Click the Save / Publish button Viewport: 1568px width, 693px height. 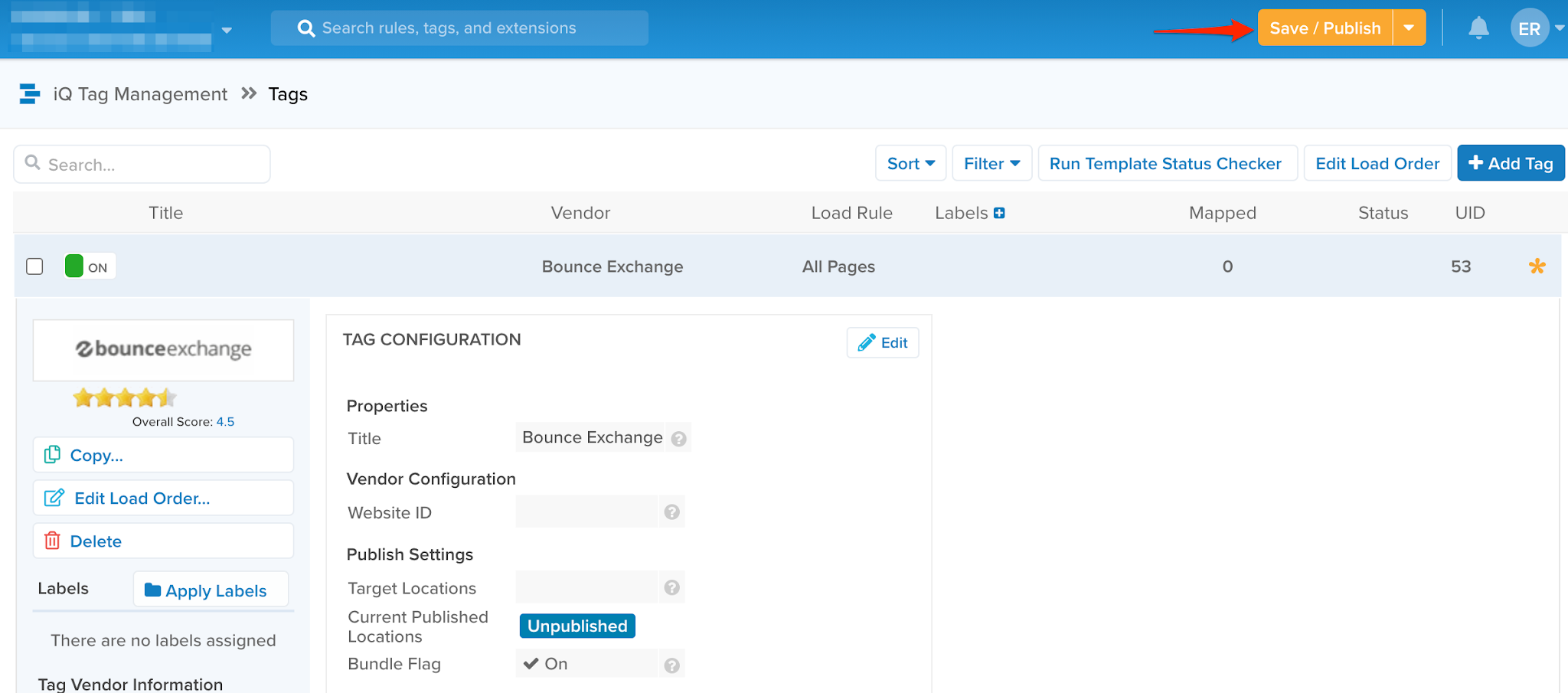click(1325, 28)
